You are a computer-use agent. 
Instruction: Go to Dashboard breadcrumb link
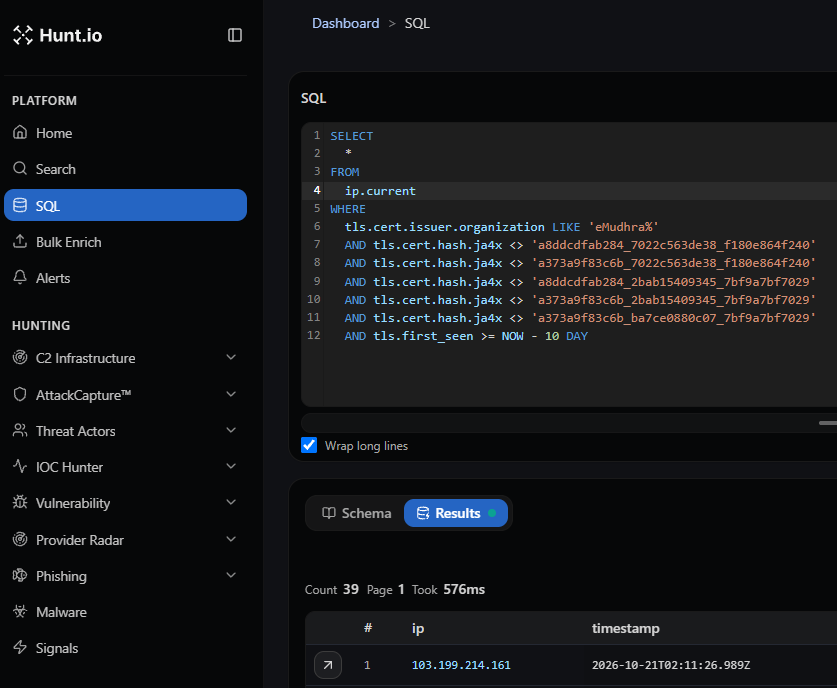click(345, 23)
